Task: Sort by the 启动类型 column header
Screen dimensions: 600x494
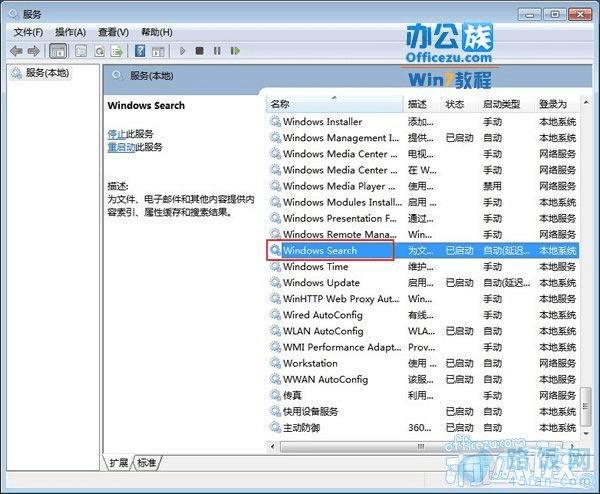Action: 506,104
